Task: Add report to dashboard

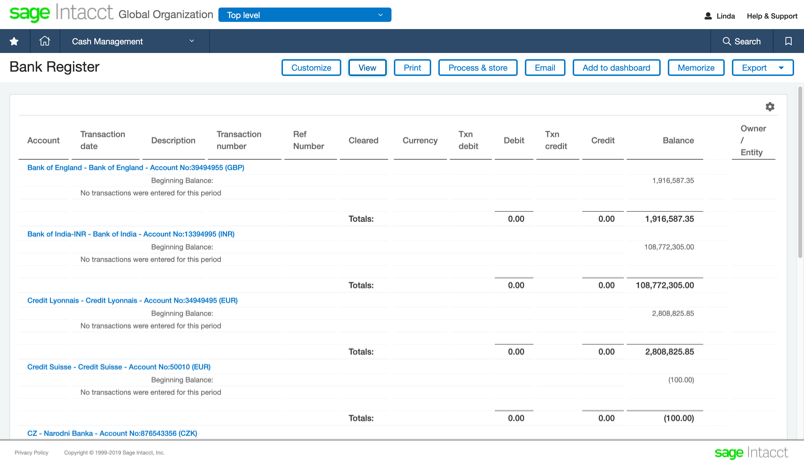Action: pos(616,68)
